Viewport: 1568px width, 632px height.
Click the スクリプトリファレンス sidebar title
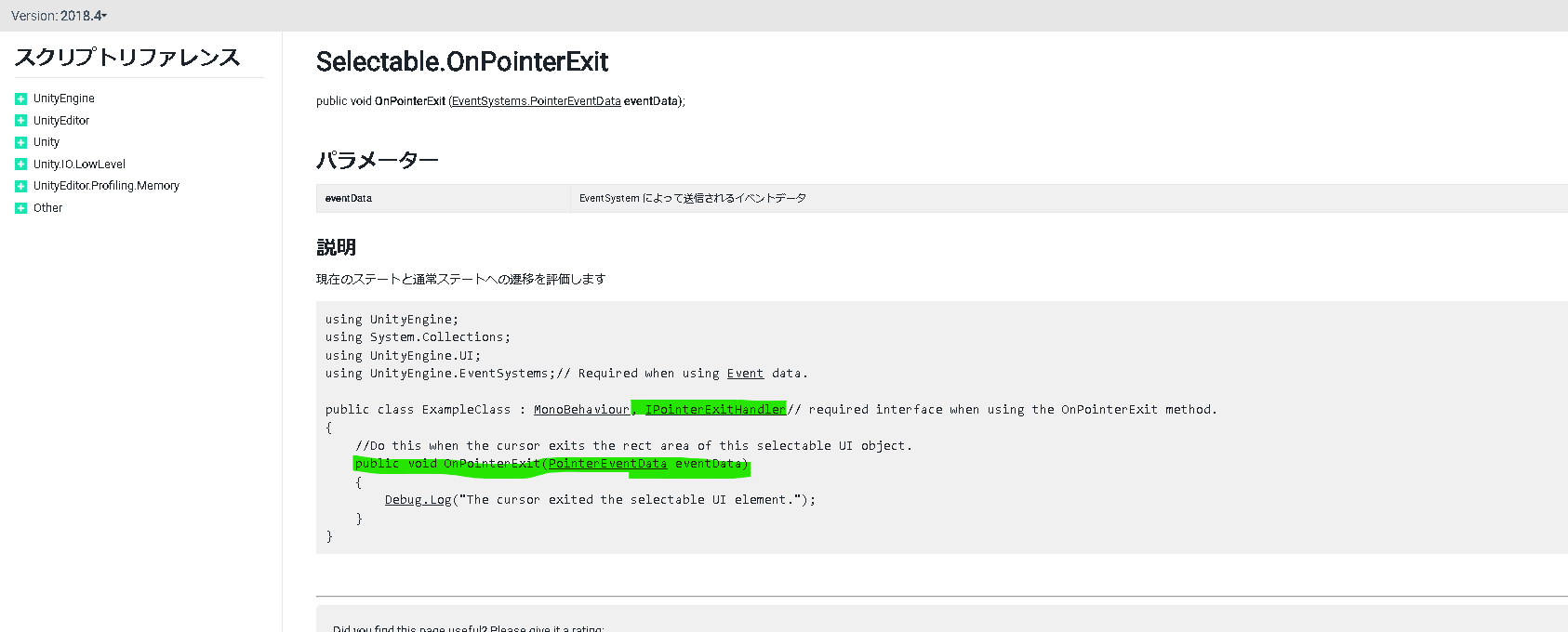pyautogui.click(x=127, y=58)
